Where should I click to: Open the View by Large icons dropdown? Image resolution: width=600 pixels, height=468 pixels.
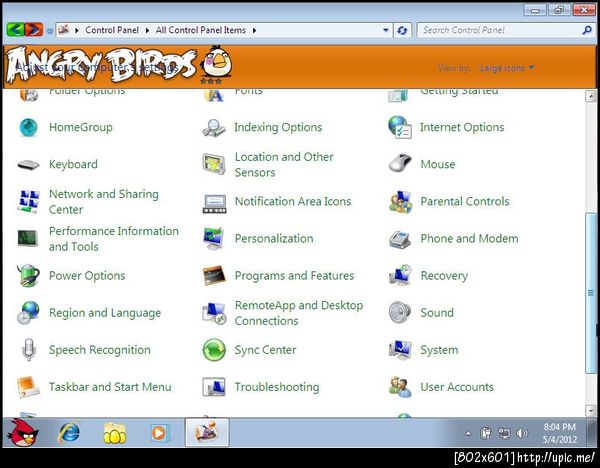(507, 68)
